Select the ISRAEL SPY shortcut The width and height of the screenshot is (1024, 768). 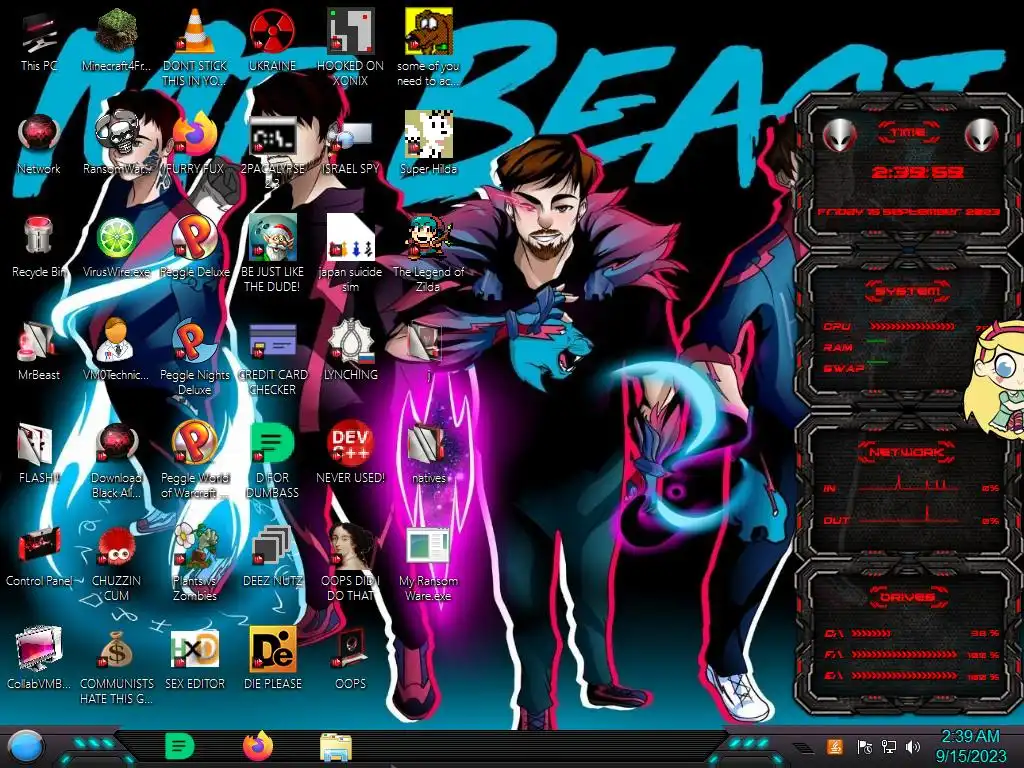point(350,137)
